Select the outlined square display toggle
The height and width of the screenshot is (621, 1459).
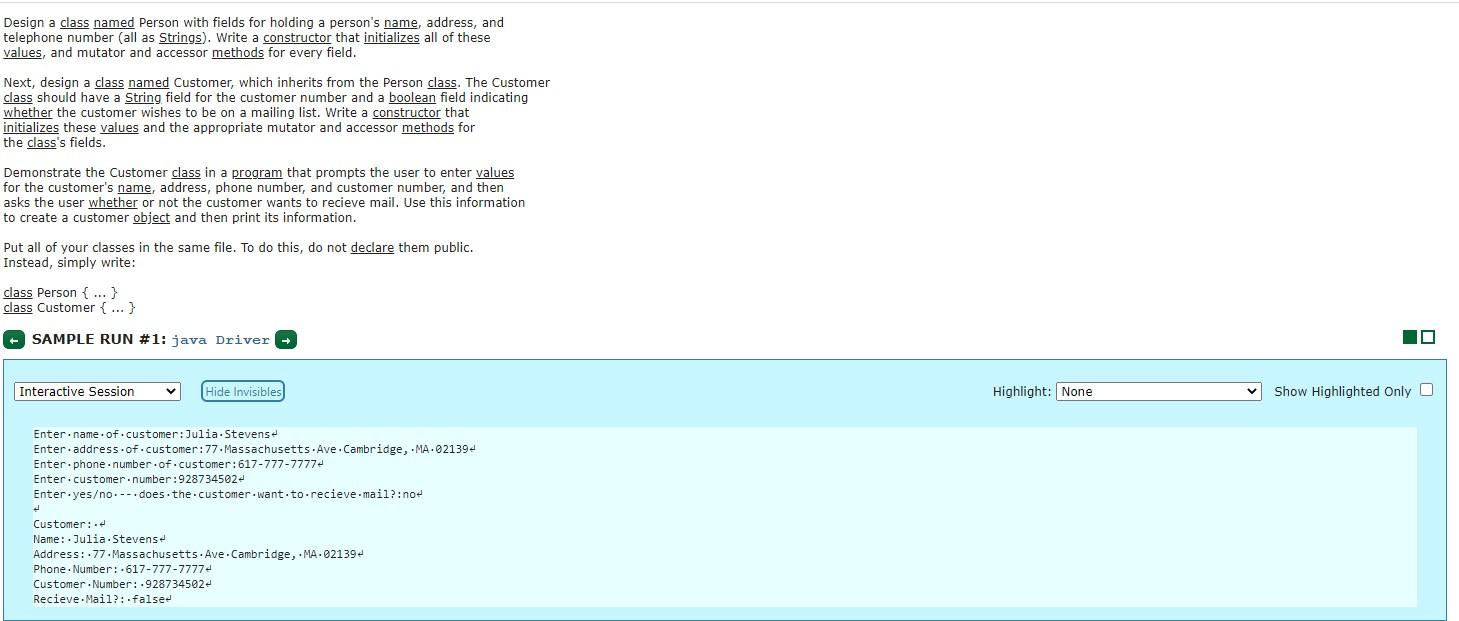(1427, 337)
